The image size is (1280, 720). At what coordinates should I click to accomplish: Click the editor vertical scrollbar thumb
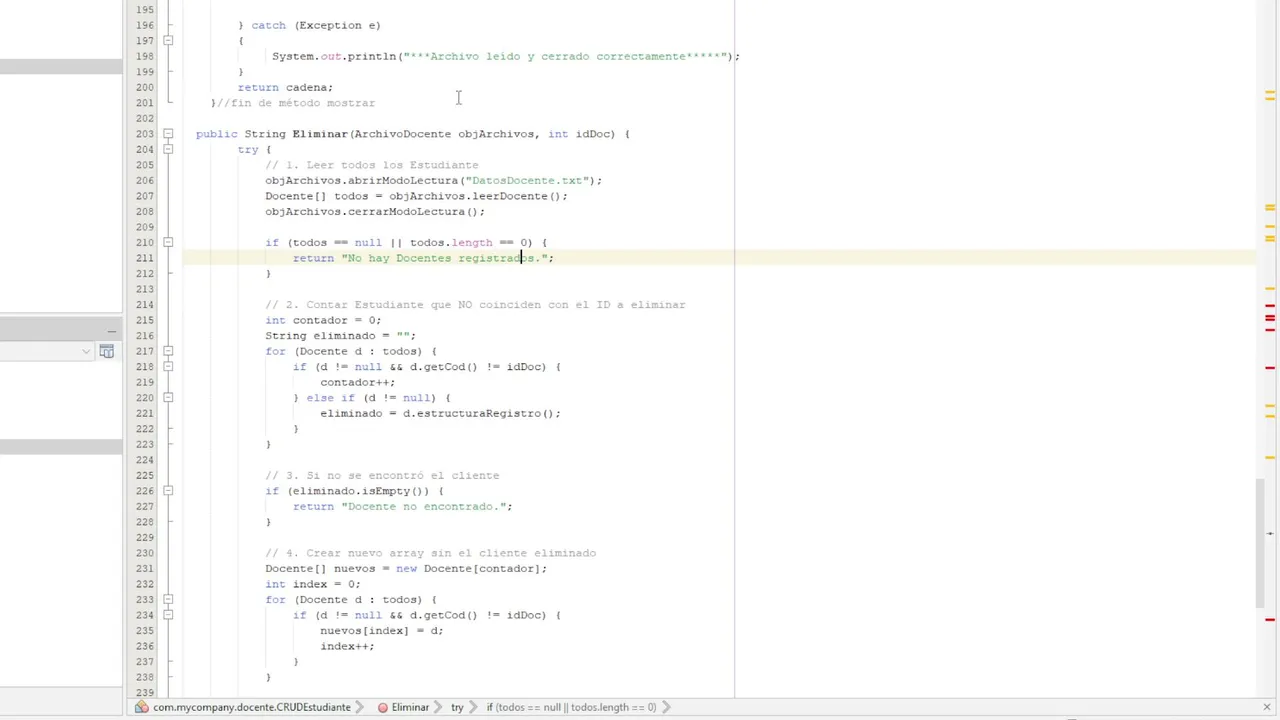(x=1259, y=543)
